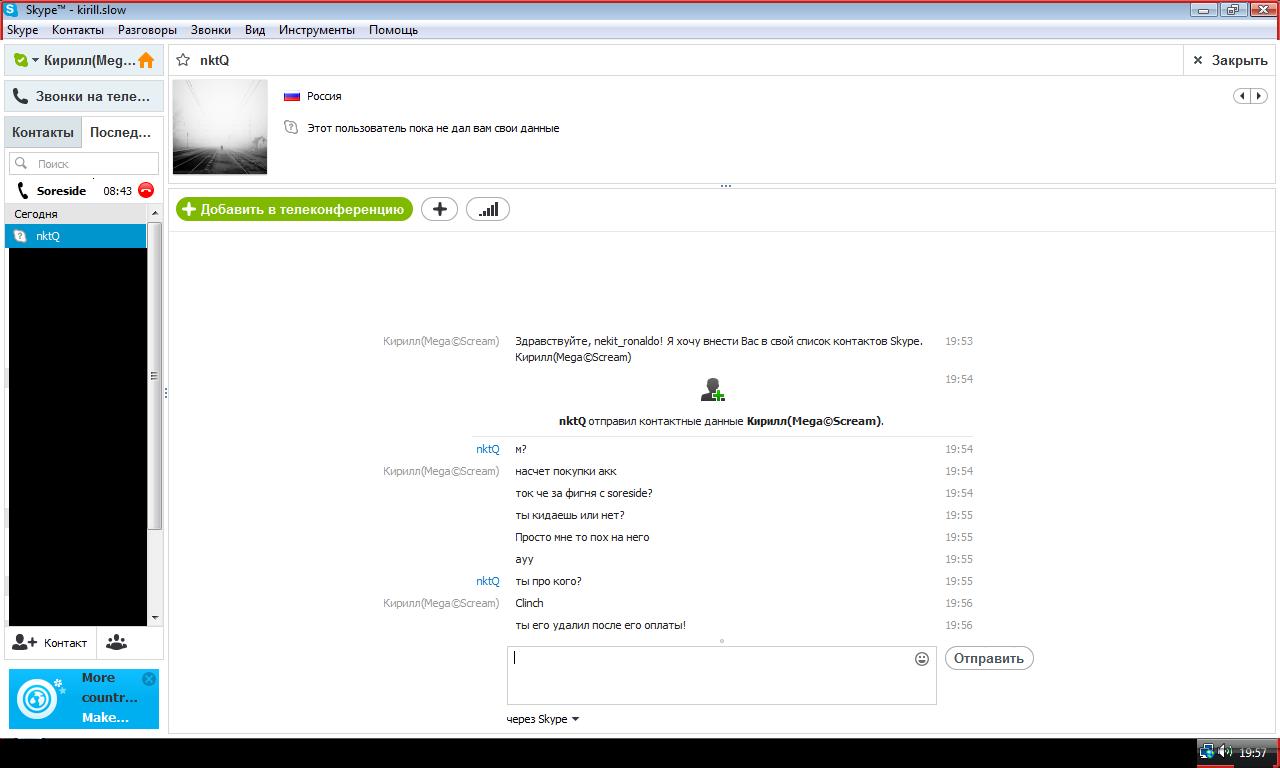The height and width of the screenshot is (768, 1280).
Task: Show previous contact panel with left arrow
Action: coord(1242,96)
